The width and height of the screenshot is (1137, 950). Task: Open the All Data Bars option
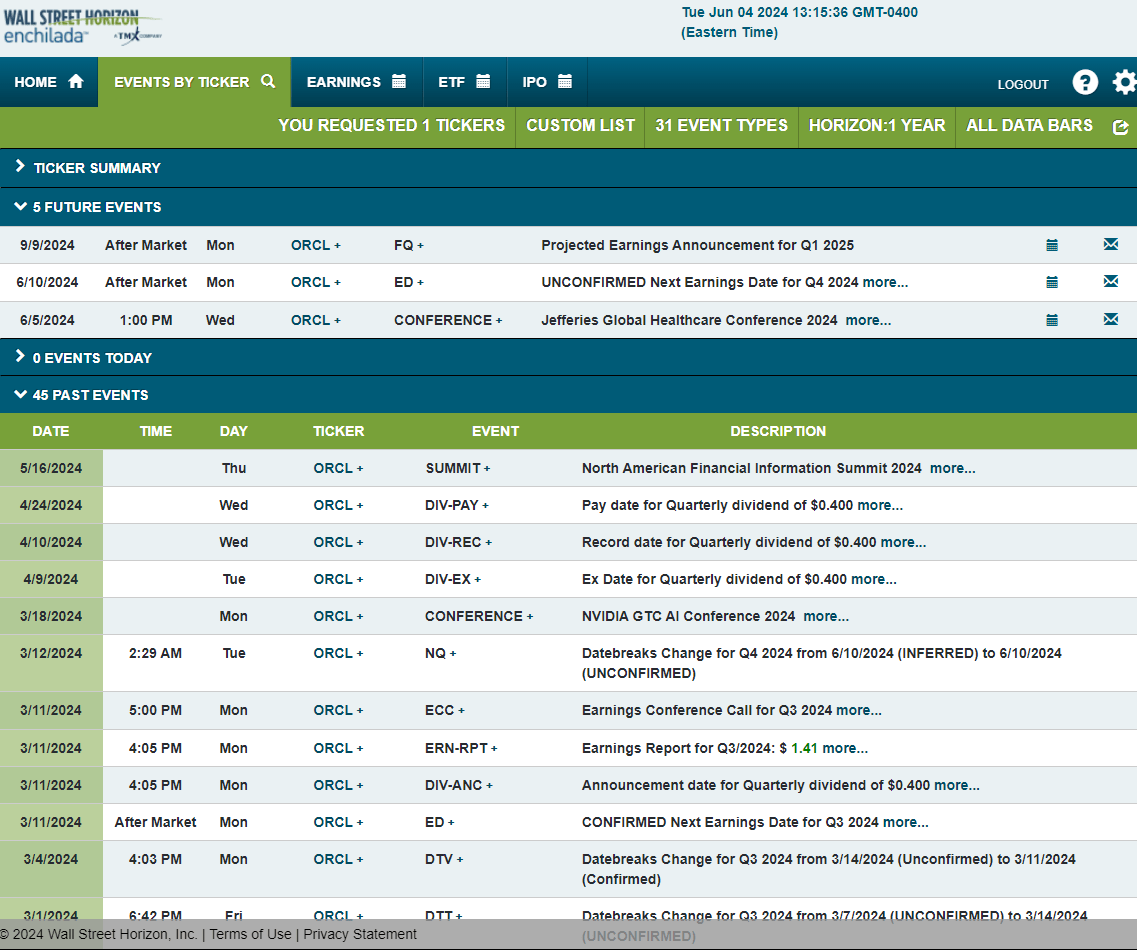click(x=1029, y=125)
